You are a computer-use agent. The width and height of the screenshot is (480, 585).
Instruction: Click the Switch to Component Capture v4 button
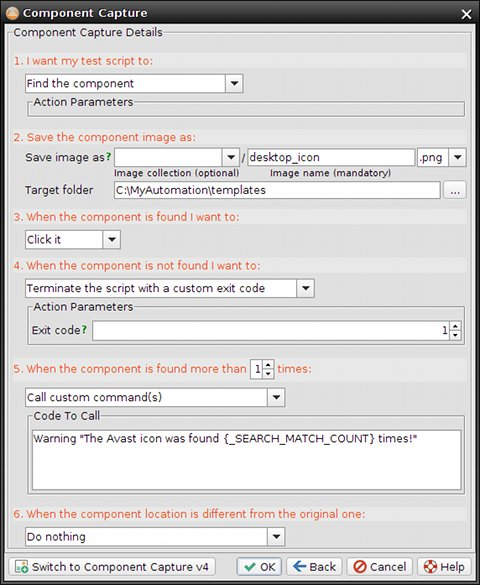pos(112,567)
